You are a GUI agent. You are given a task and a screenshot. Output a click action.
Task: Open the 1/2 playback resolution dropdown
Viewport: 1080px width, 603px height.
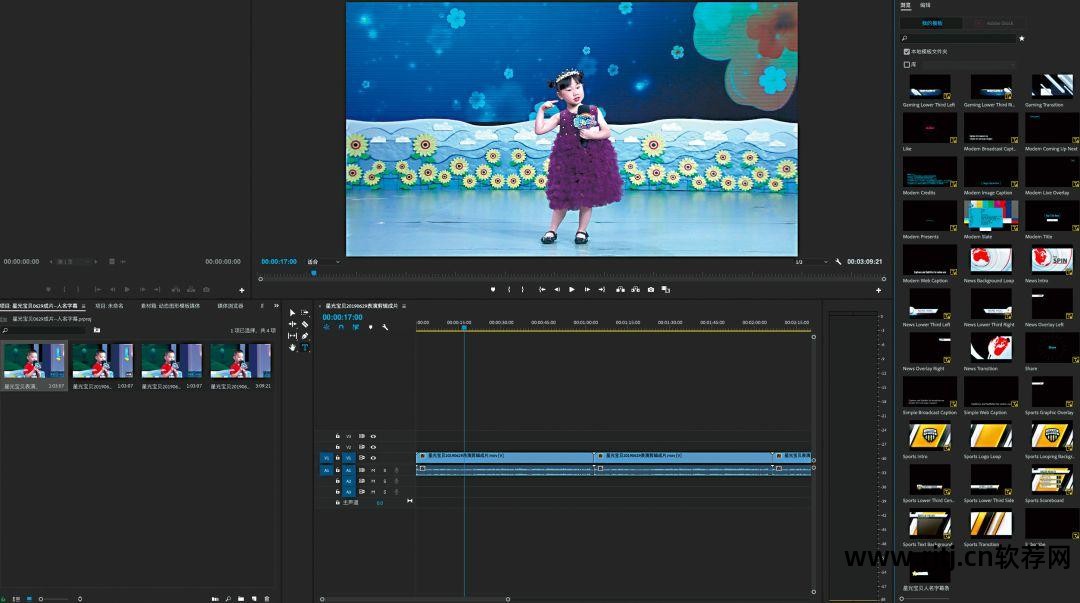tap(811, 262)
